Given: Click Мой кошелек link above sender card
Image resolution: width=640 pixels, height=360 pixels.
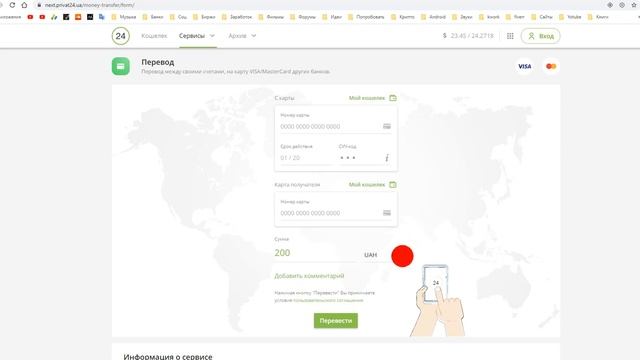Looking at the screenshot, I should pos(367,98).
